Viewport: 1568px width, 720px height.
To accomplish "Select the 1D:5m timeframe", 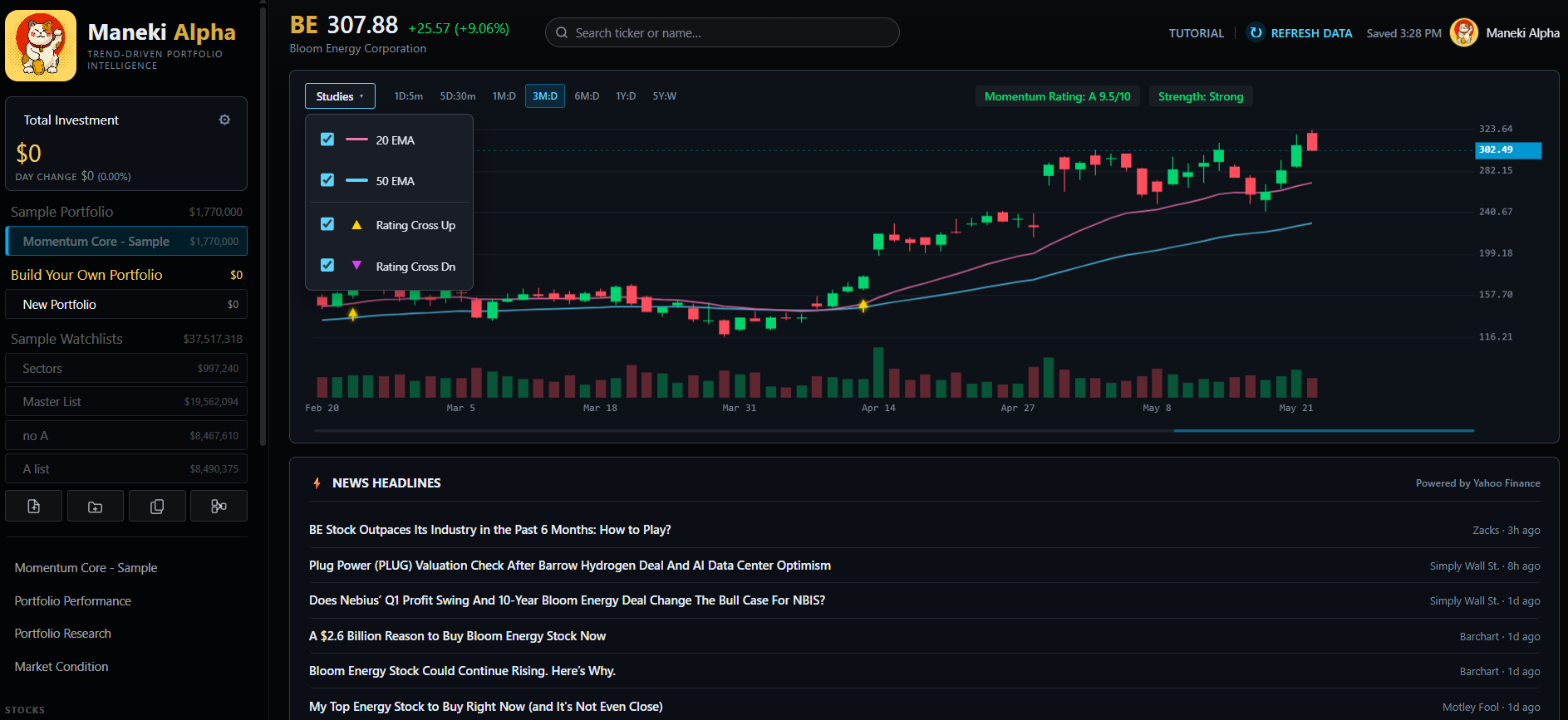I will (x=409, y=96).
